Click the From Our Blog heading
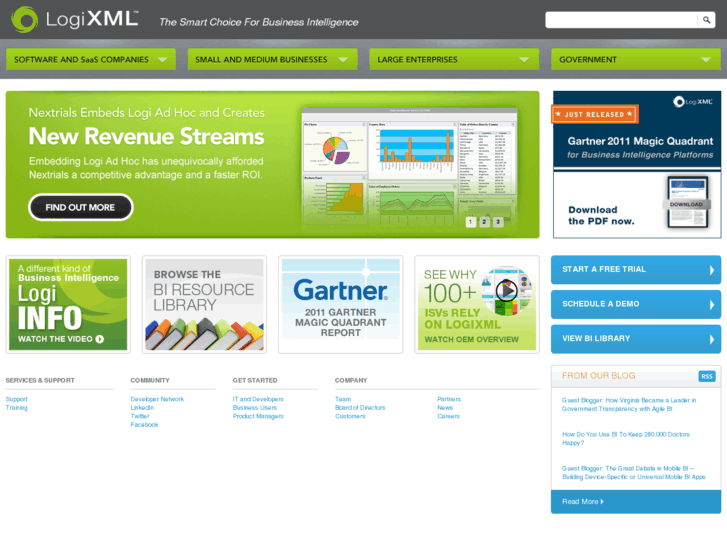727x545 pixels. coord(599,376)
